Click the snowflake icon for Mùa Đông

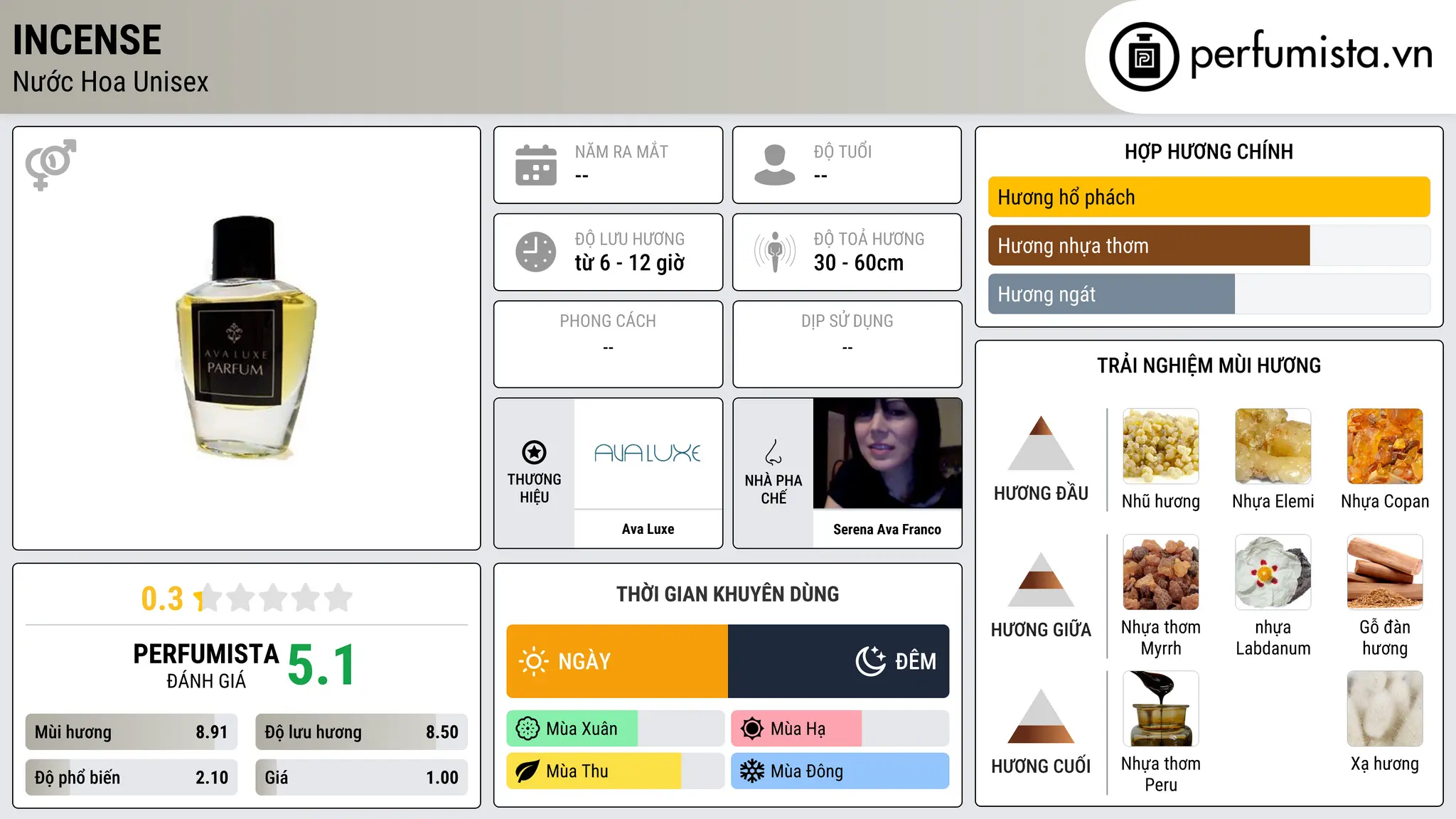[x=752, y=771]
